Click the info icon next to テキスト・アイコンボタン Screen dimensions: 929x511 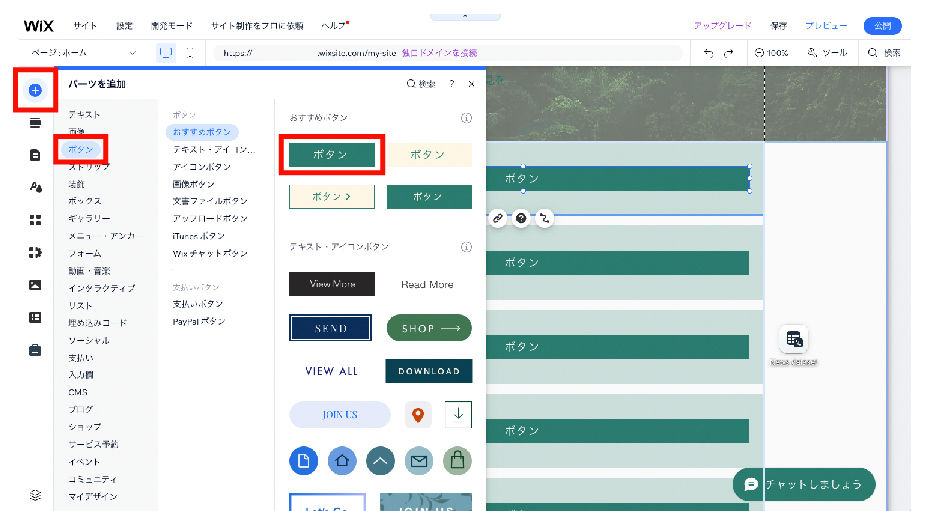466,247
